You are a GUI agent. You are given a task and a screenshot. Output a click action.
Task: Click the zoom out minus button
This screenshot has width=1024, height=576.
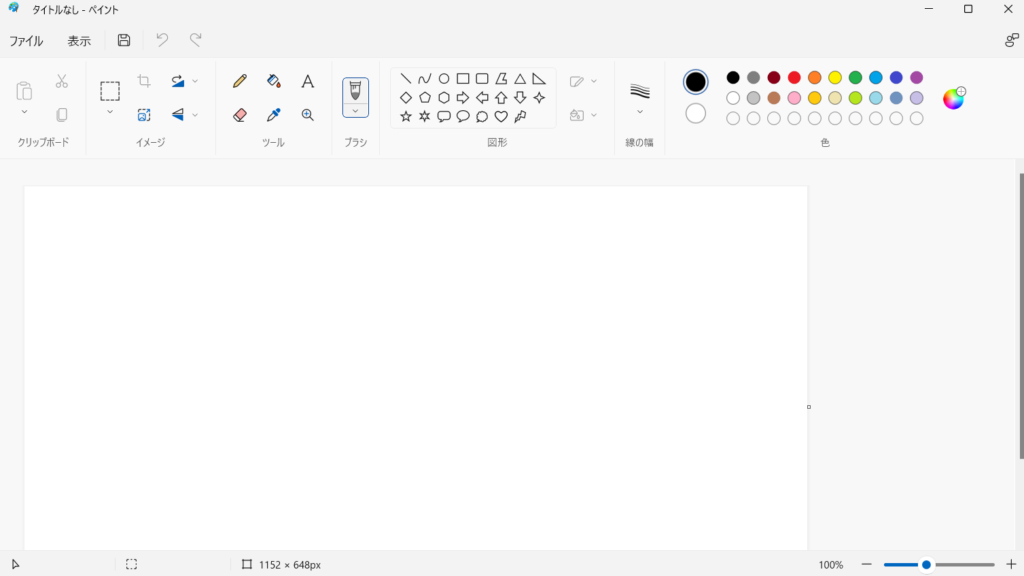pyautogui.click(x=867, y=565)
